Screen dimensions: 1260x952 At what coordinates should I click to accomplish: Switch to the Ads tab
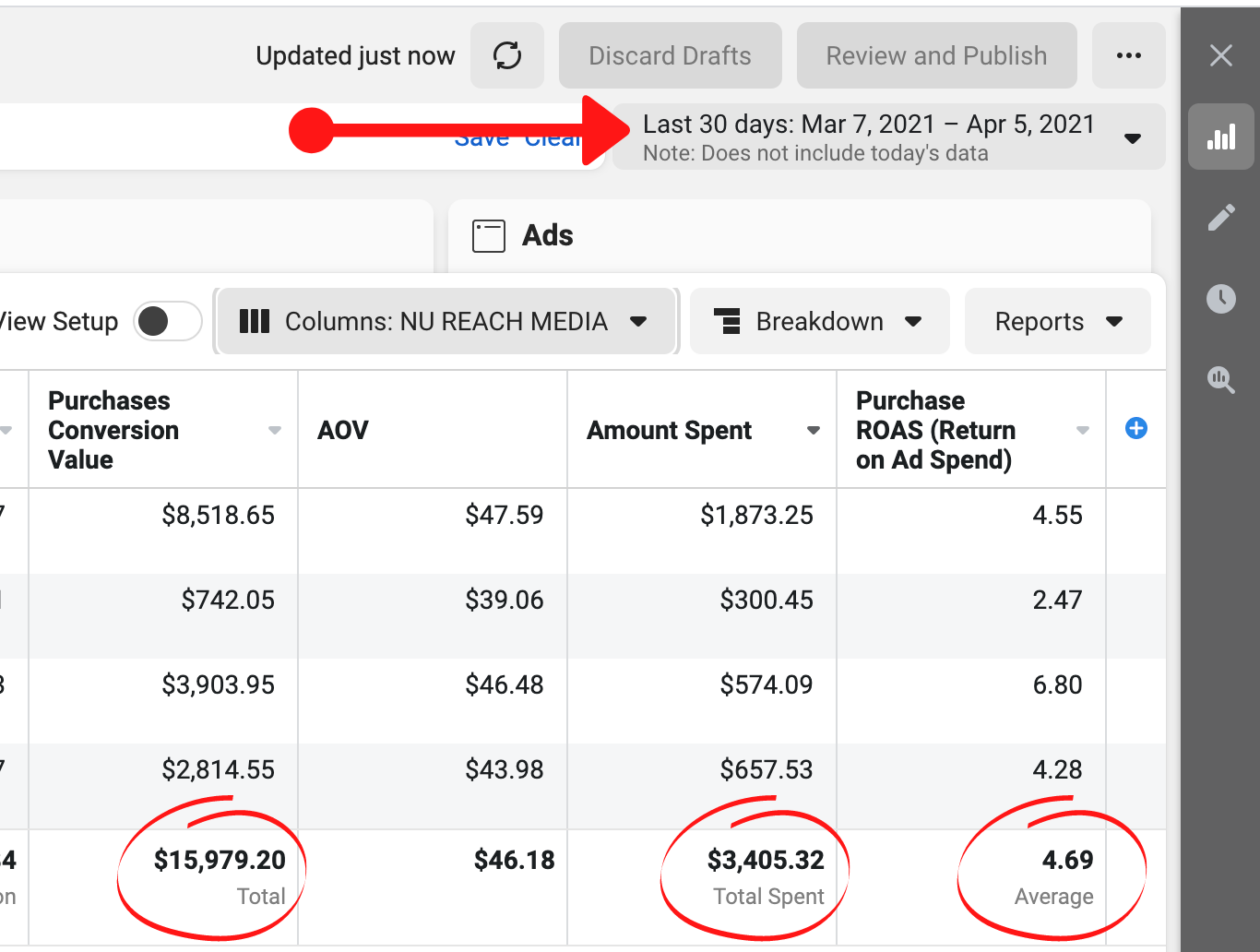[x=547, y=236]
